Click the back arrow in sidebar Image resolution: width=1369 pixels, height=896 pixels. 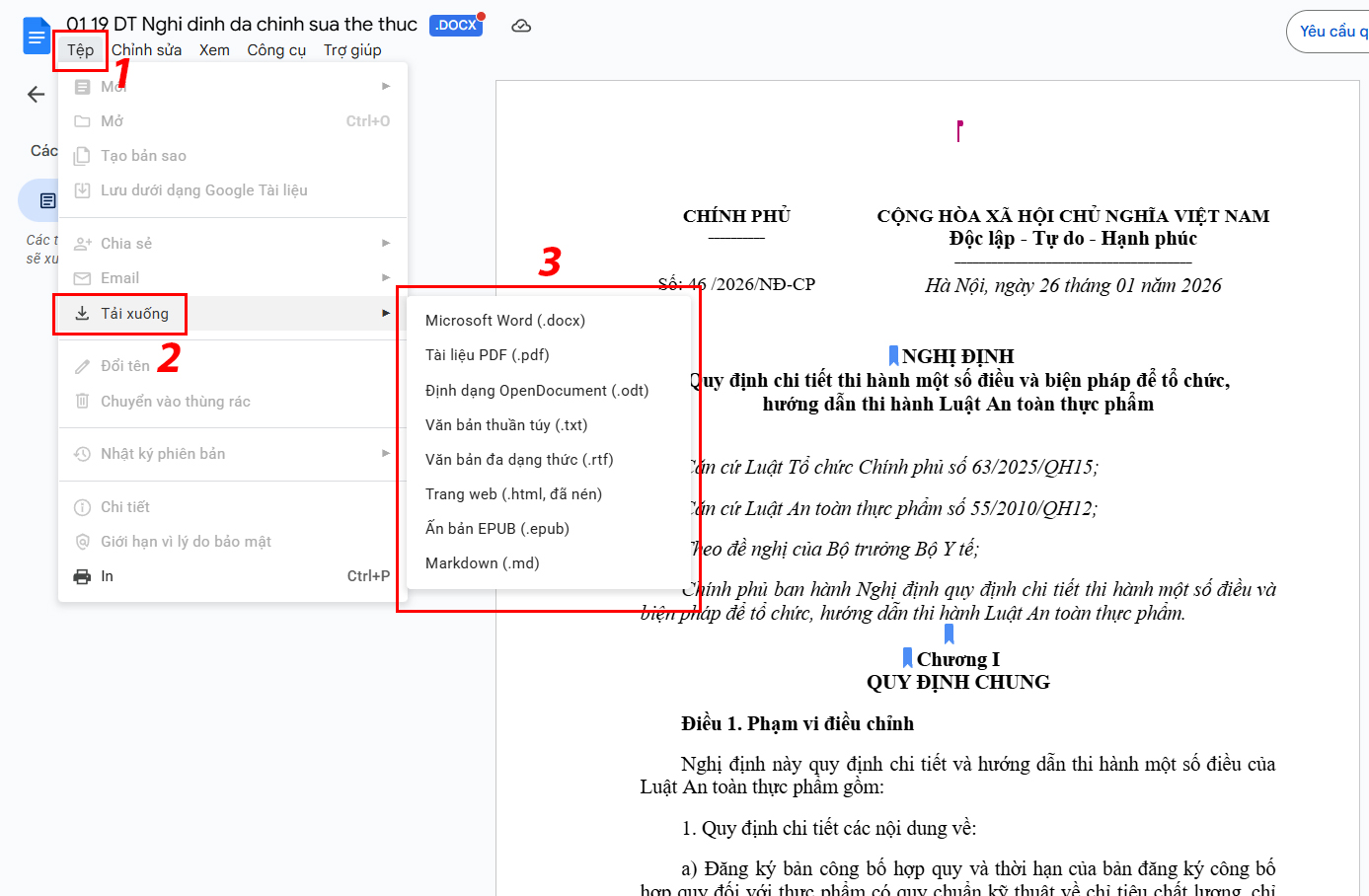(x=37, y=95)
